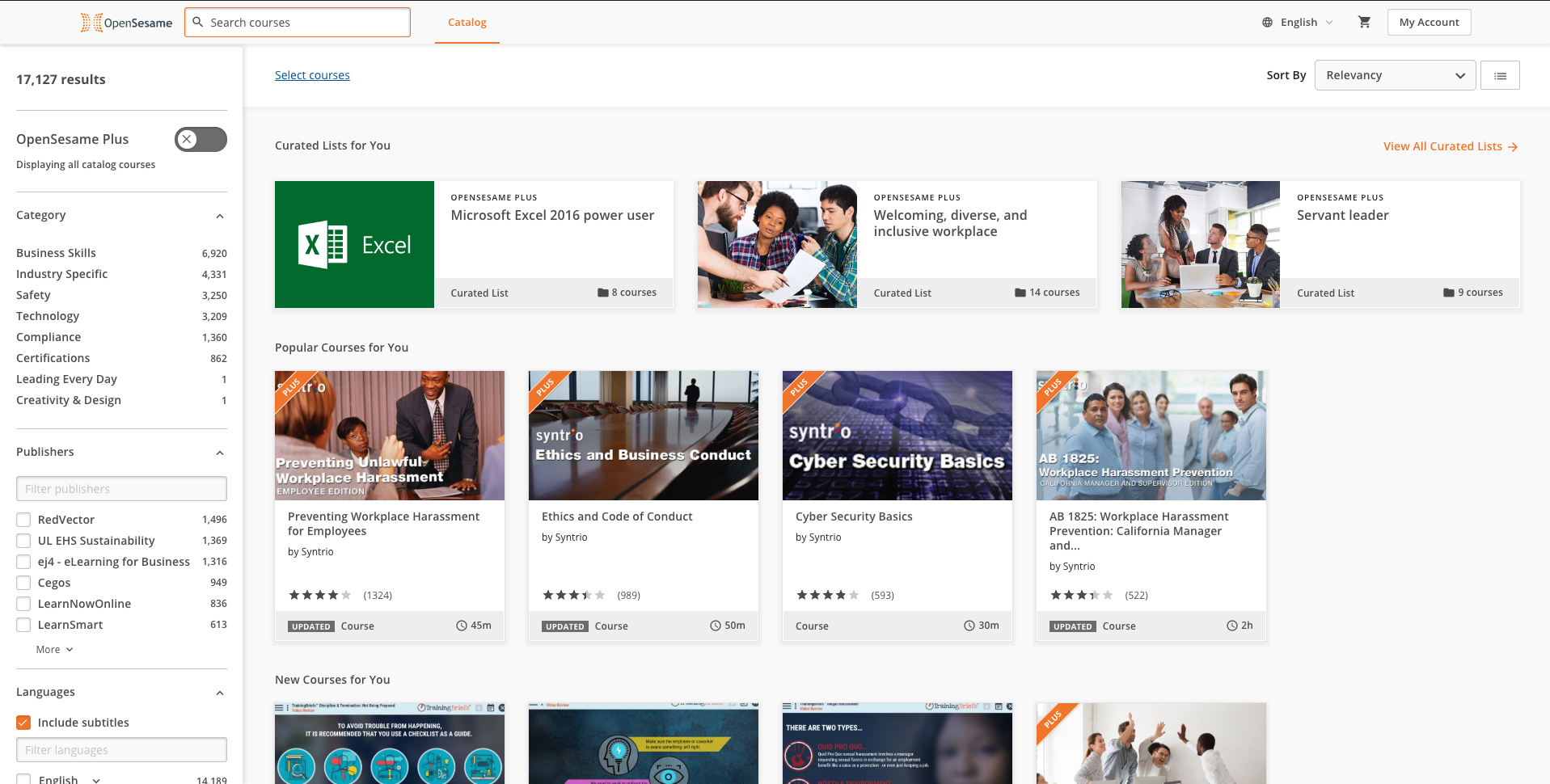Open Cyber Security Basics course thumbnail
Screen dimensions: 1550x784
[897, 436]
